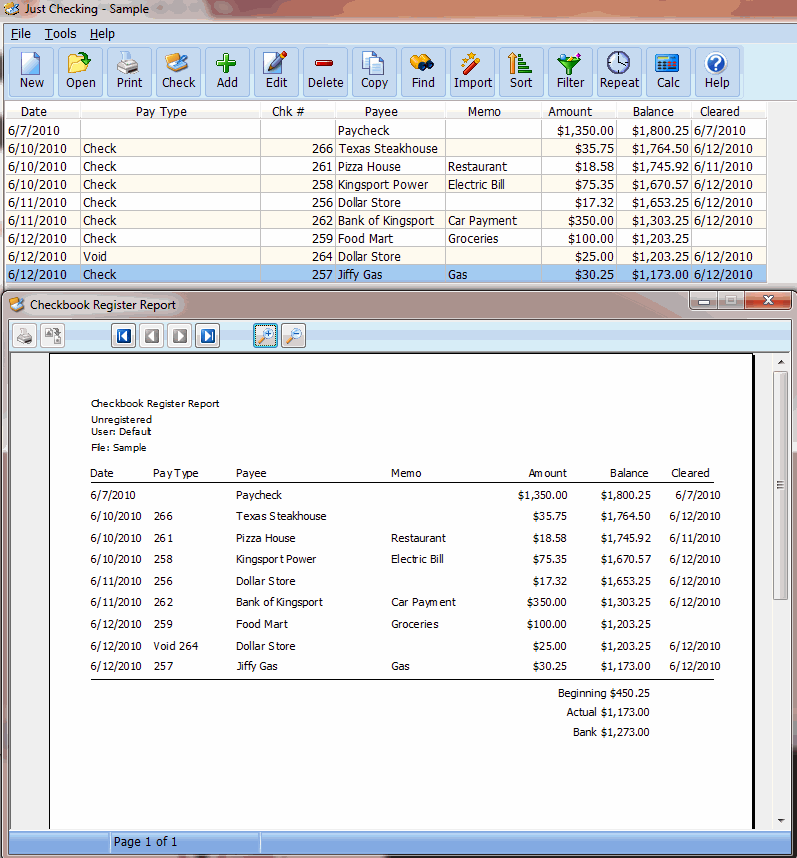
Task: Open the Tools menu
Action: tap(60, 34)
